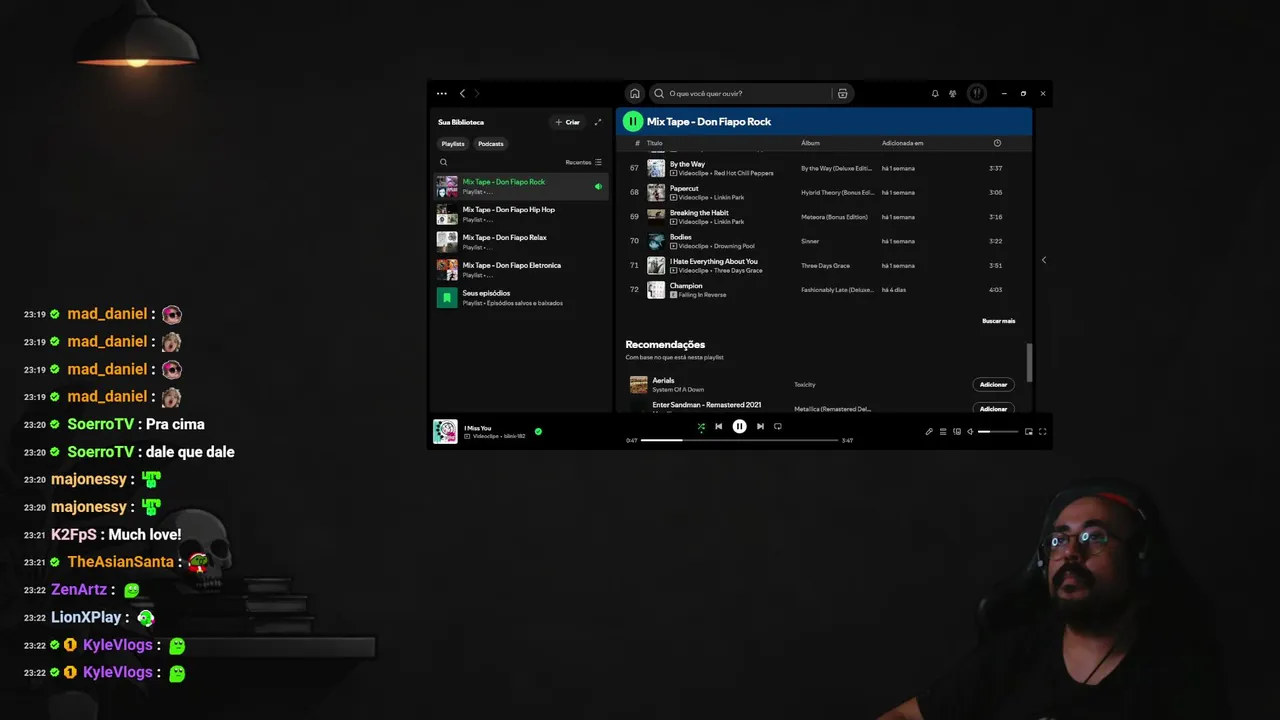This screenshot has height=720, width=1280.
Task: Open the profile avatar menu
Action: pyautogui.click(x=977, y=93)
